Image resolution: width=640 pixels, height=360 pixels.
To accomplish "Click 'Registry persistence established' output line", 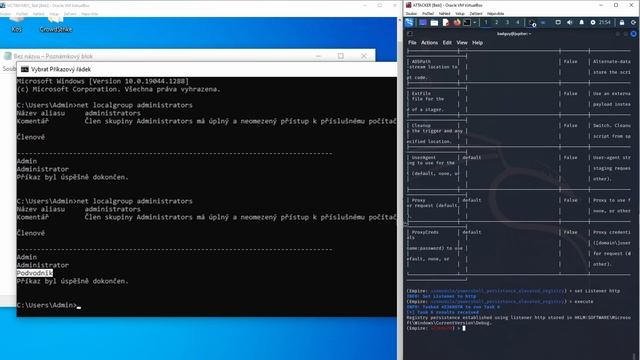I will 518,320.
